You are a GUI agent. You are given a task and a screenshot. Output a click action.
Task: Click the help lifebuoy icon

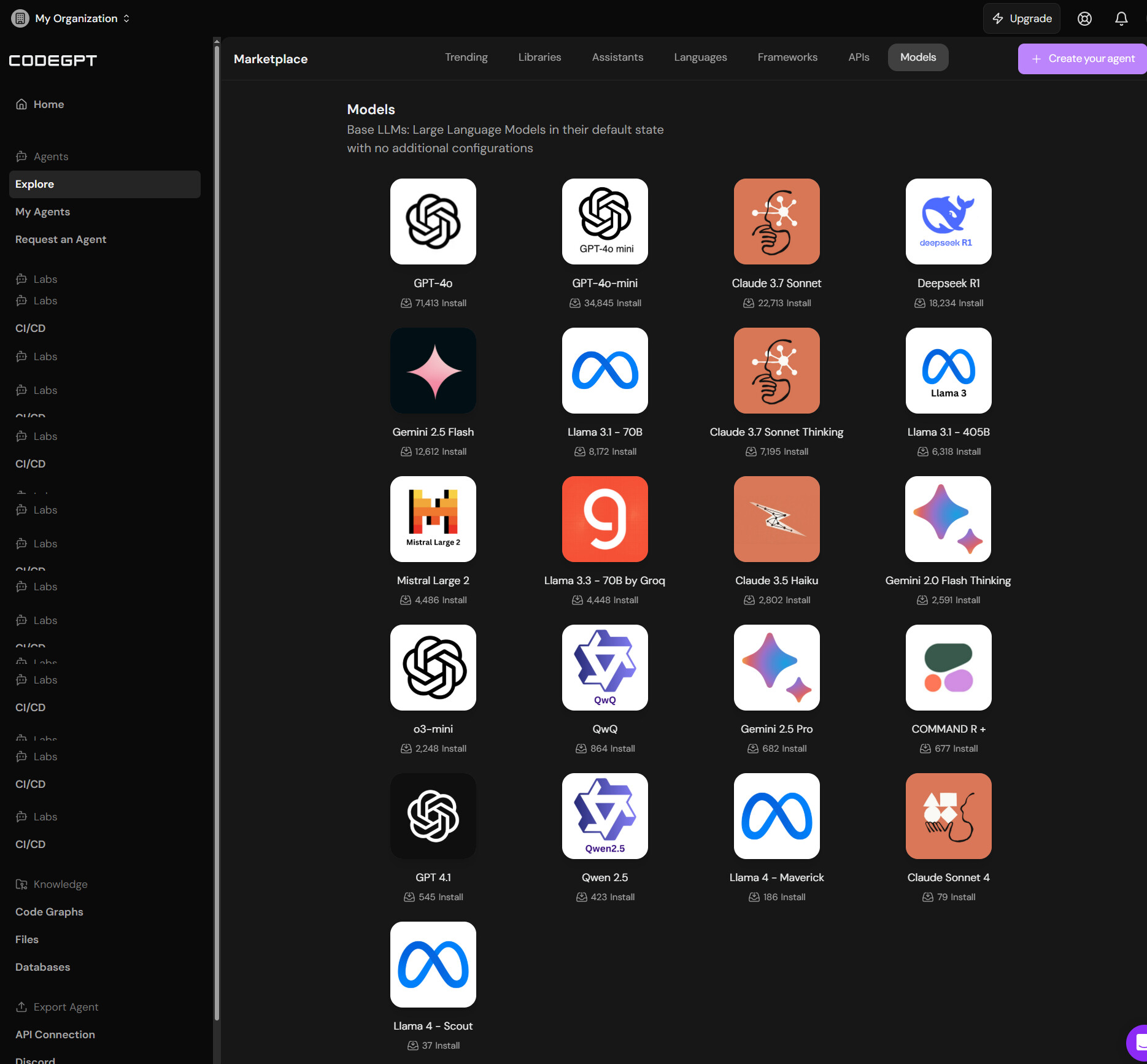(x=1084, y=18)
